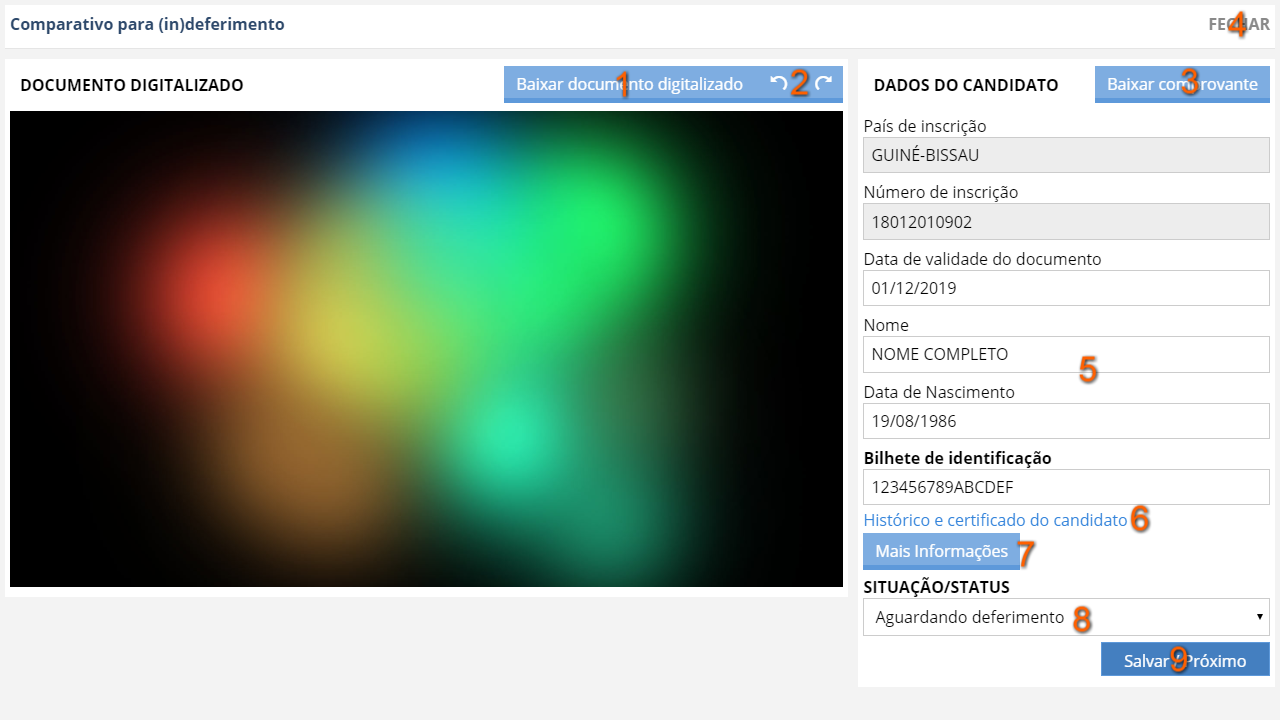Click the DOCUMENTO DIGITALIZADO panel heading
The height and width of the screenshot is (720, 1280).
point(132,85)
